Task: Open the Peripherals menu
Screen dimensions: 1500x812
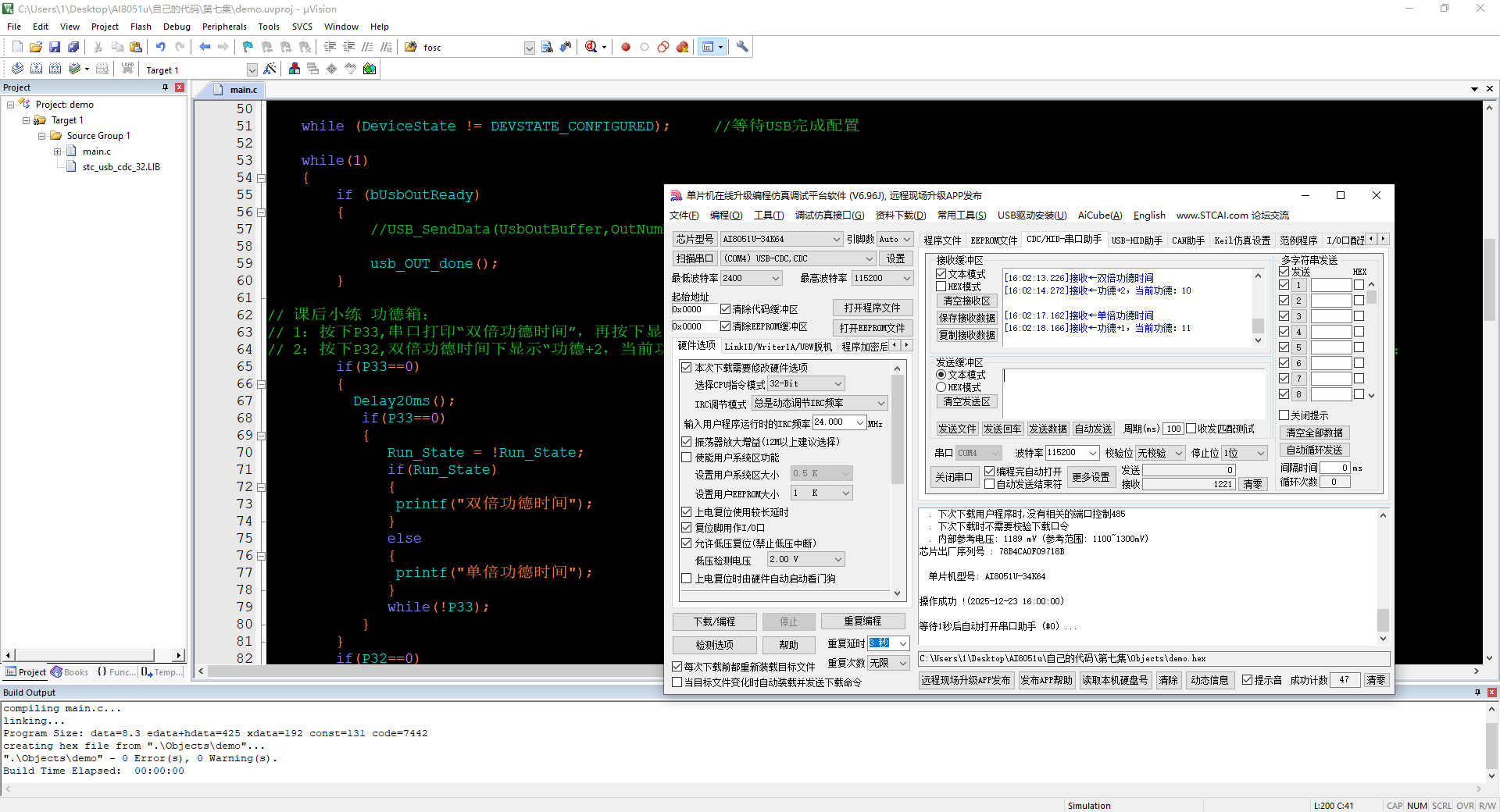Action: pos(224,27)
